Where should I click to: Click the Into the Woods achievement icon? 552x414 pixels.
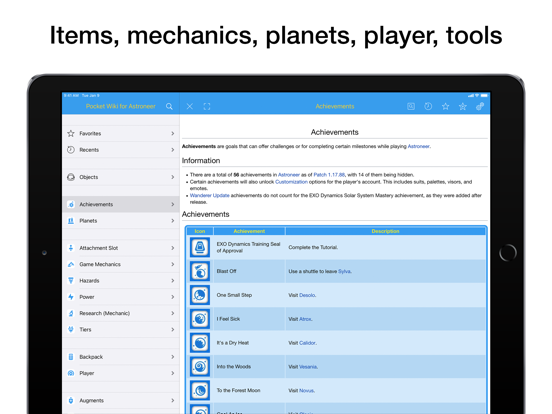point(200,366)
